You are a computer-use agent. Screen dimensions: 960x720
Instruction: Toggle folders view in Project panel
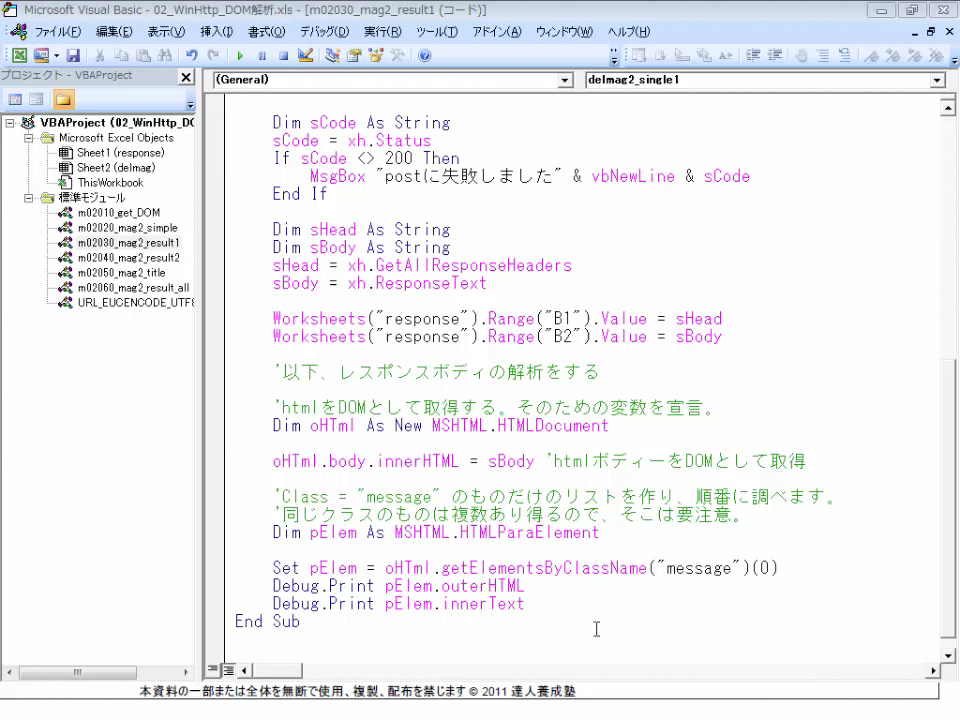(63, 100)
